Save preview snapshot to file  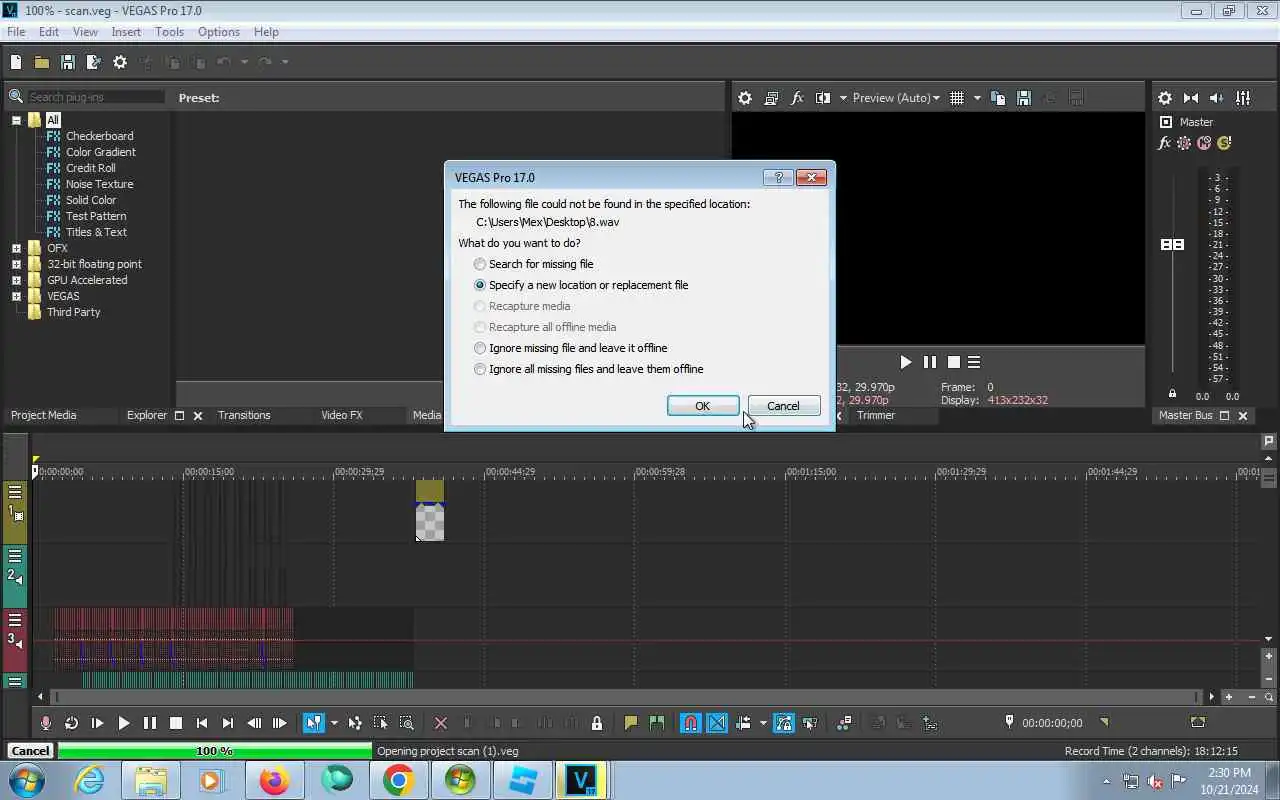(x=1023, y=98)
